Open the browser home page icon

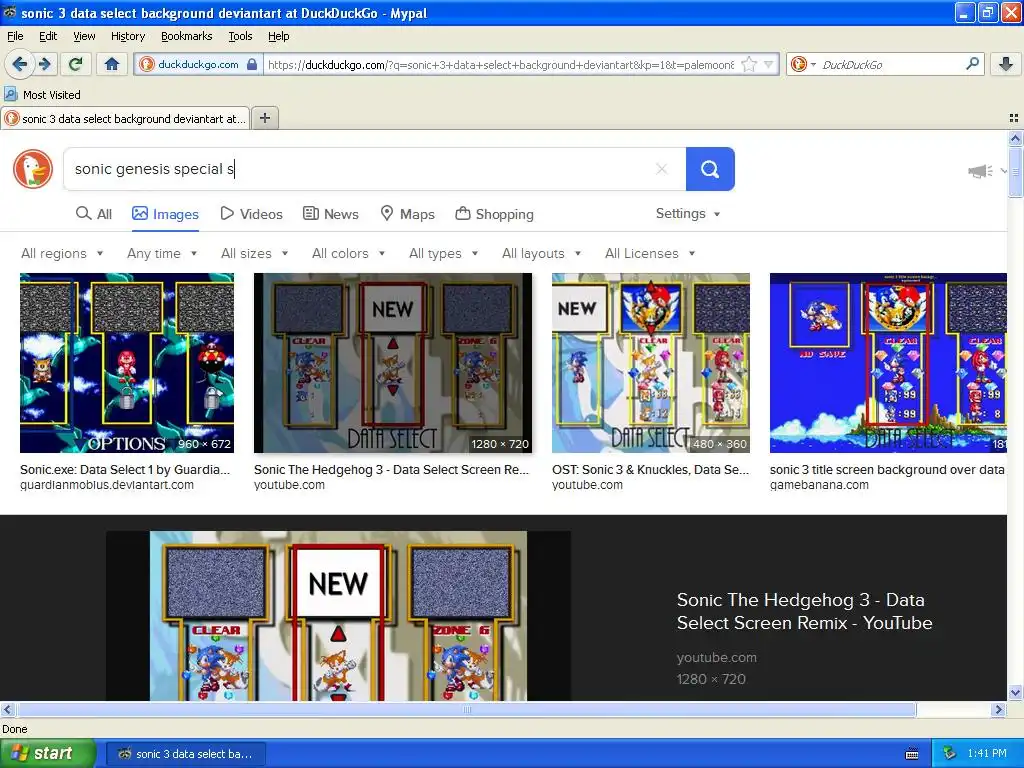[112, 64]
